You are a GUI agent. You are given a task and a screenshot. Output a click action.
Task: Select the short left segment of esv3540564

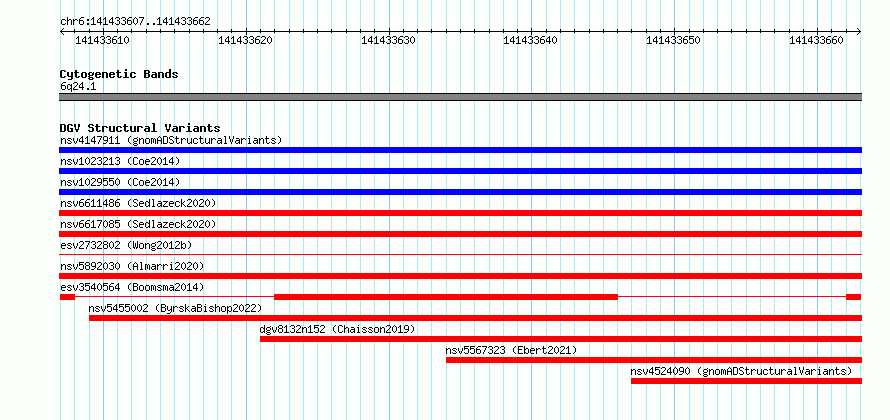pos(67,297)
